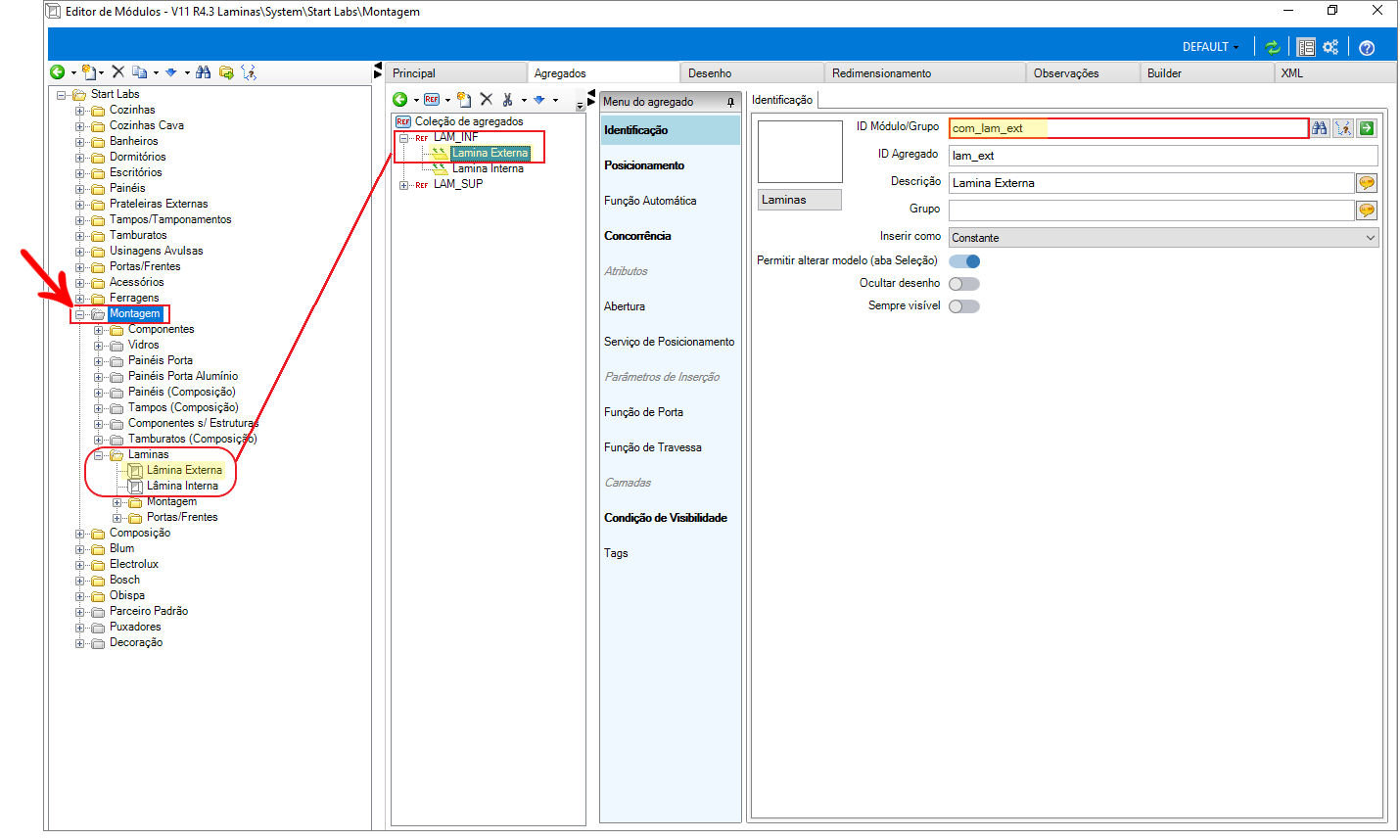The image size is (1400, 840).
Task: Click the scissors cut icon in the Agregados toolbar
Action: 507,100
